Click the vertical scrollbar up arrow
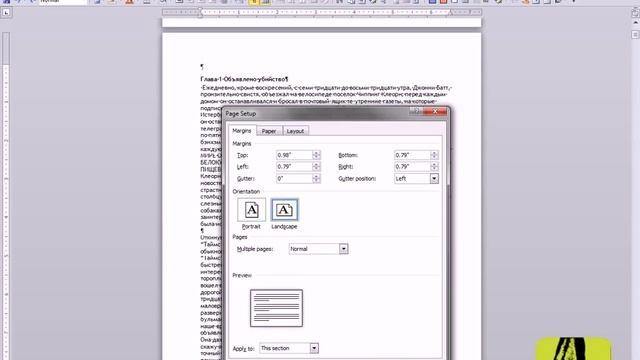 [636, 23]
